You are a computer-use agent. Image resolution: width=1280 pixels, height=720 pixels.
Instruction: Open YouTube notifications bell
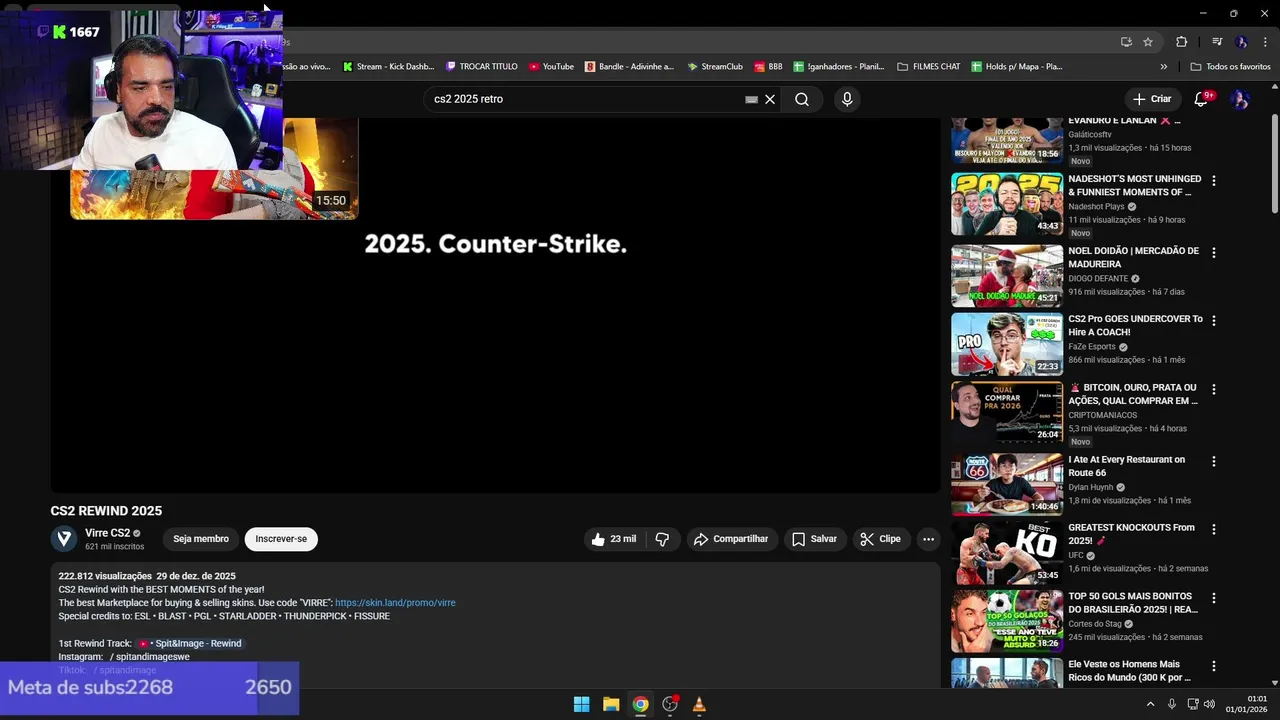[x=1202, y=99]
